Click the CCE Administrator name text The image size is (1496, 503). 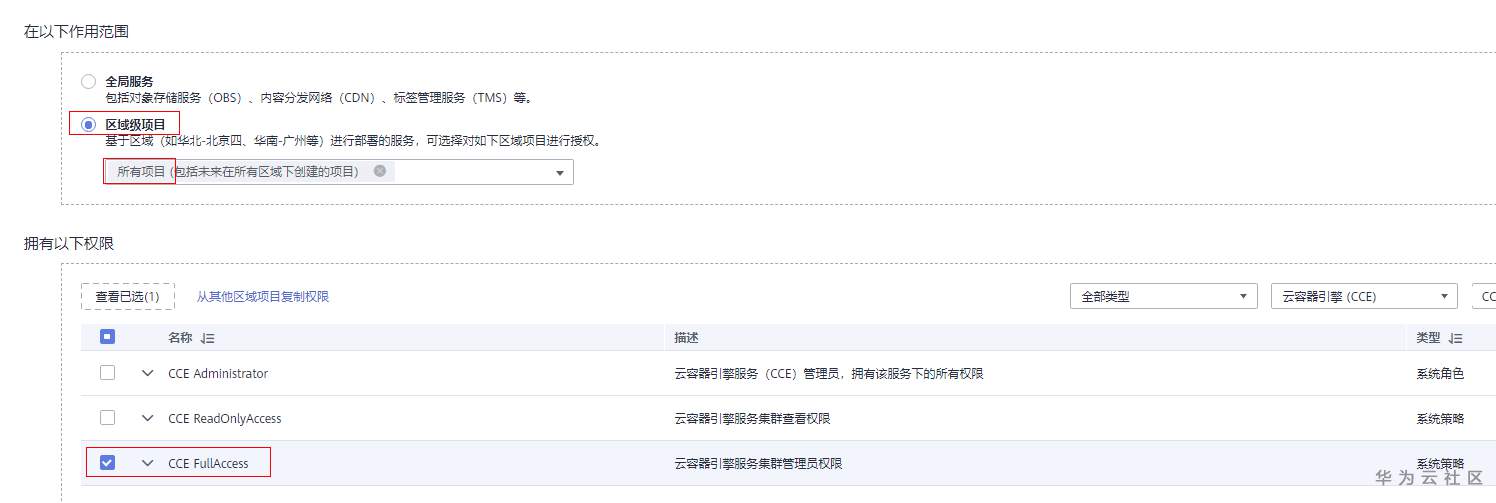pos(218,373)
